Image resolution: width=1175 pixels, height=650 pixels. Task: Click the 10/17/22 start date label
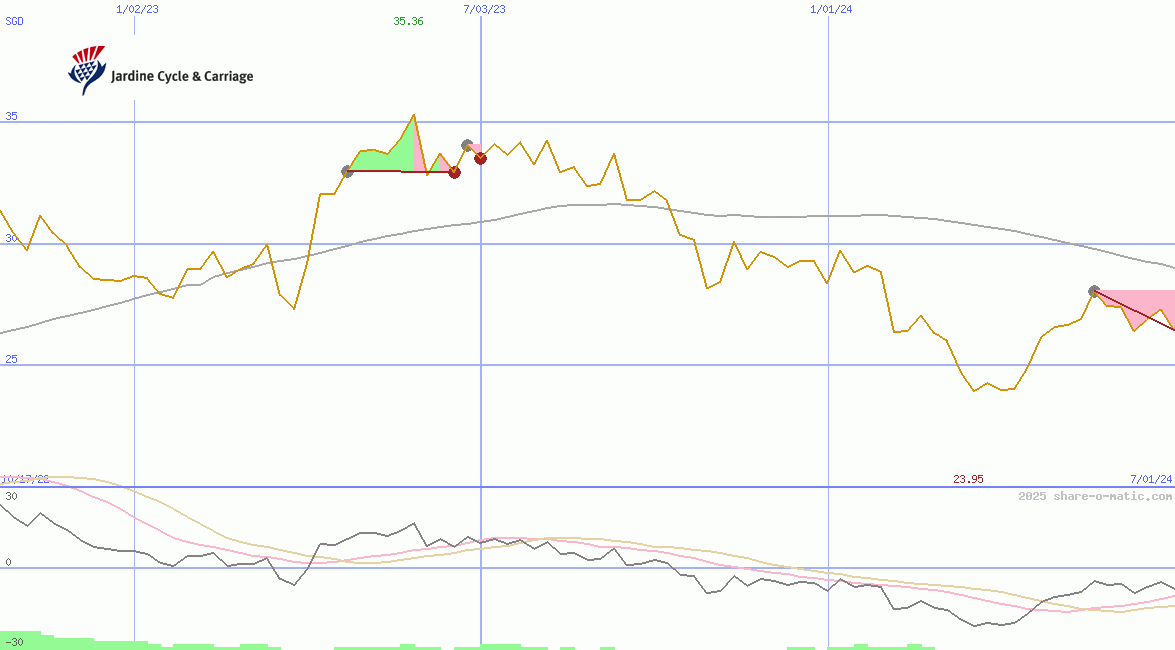24,479
